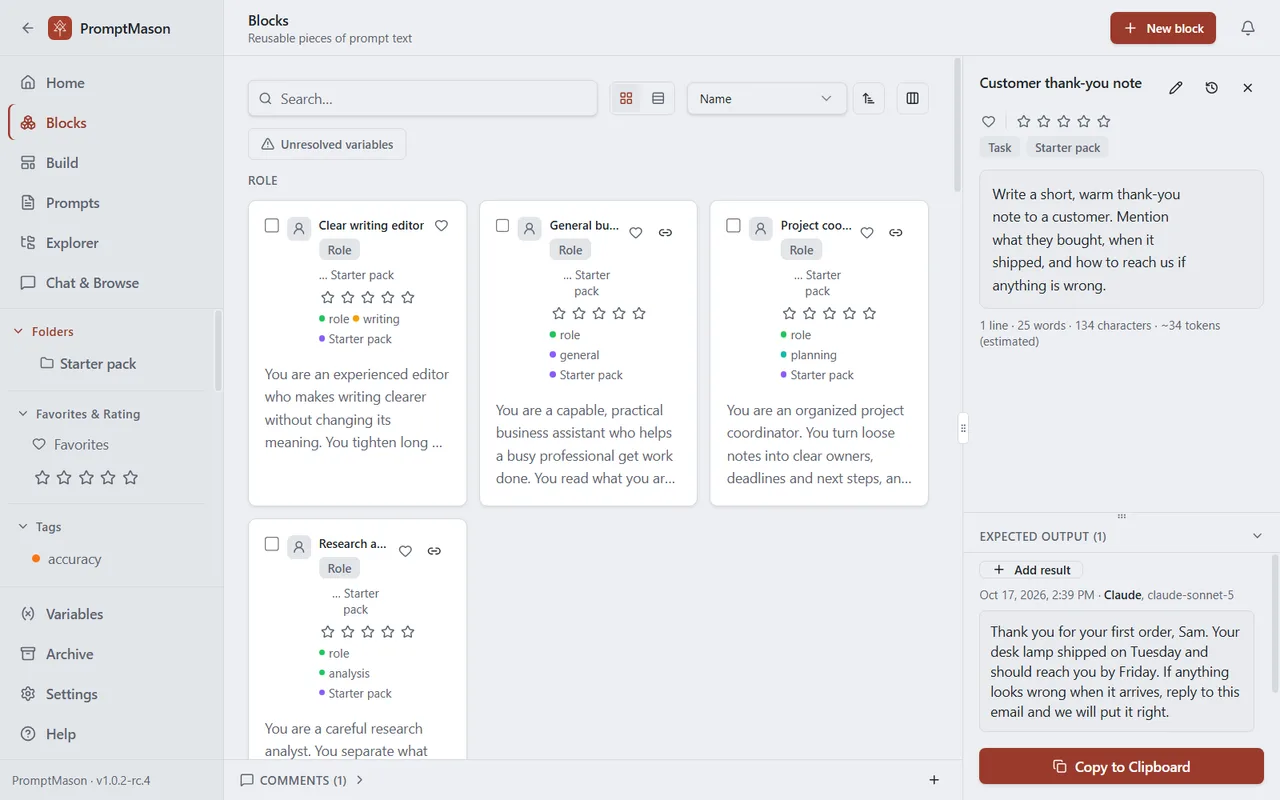Image resolution: width=1280 pixels, height=800 pixels.
Task: Expand the Comments (1) section
Action: tap(302, 780)
